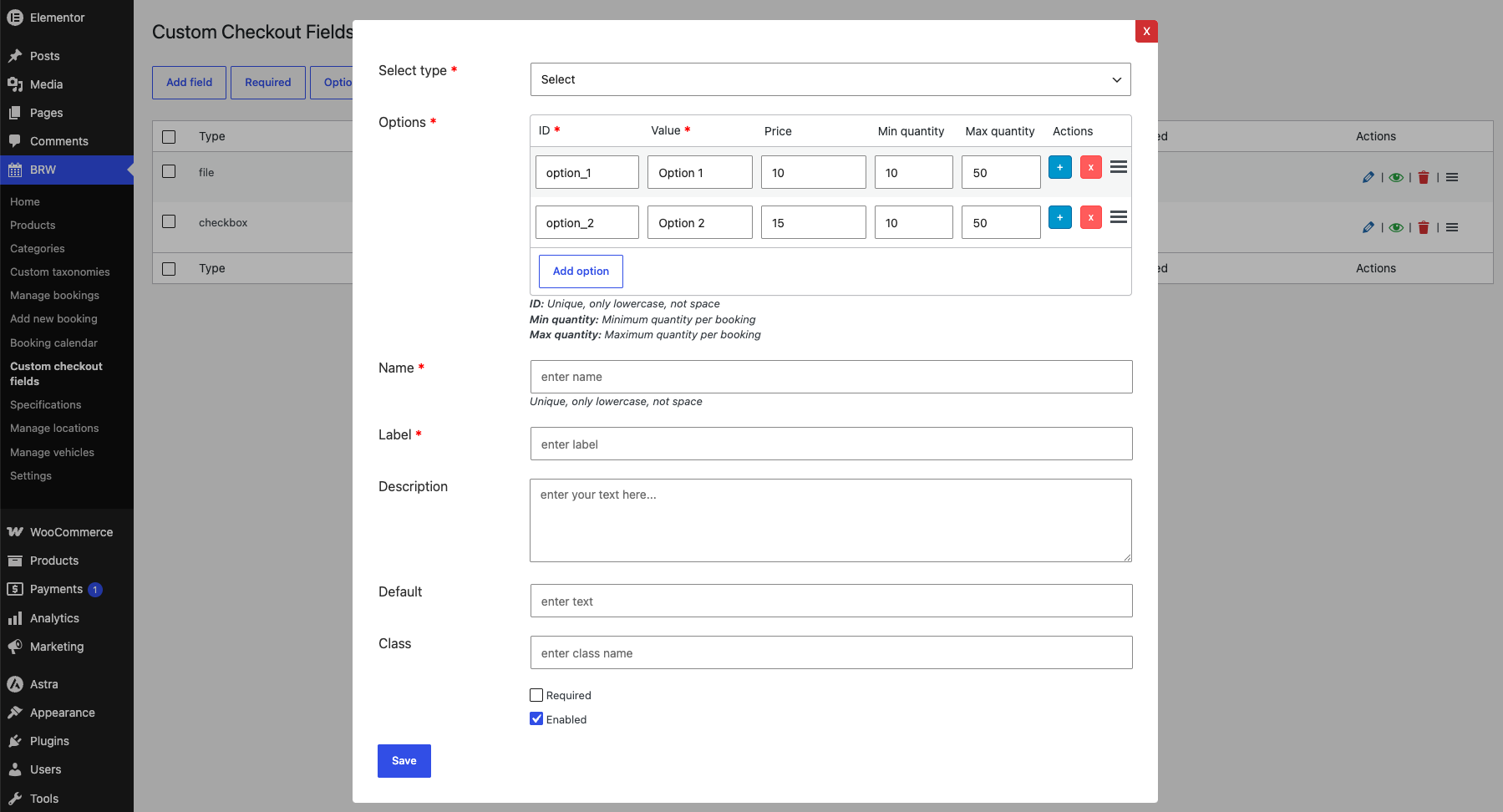Open Media library icon in sidebar
The image size is (1503, 812).
(x=15, y=84)
